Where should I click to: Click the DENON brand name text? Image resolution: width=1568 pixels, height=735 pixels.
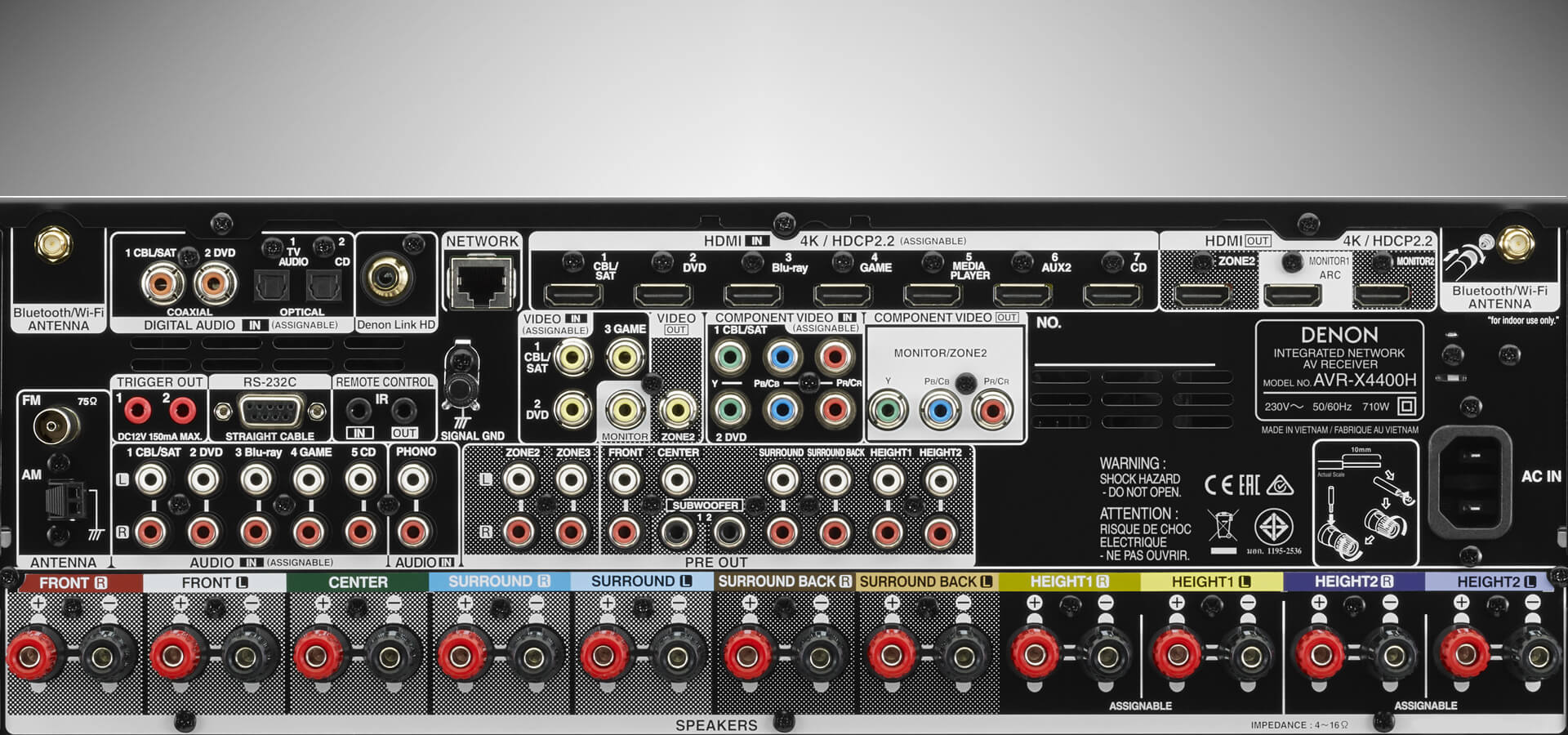pos(1339,335)
